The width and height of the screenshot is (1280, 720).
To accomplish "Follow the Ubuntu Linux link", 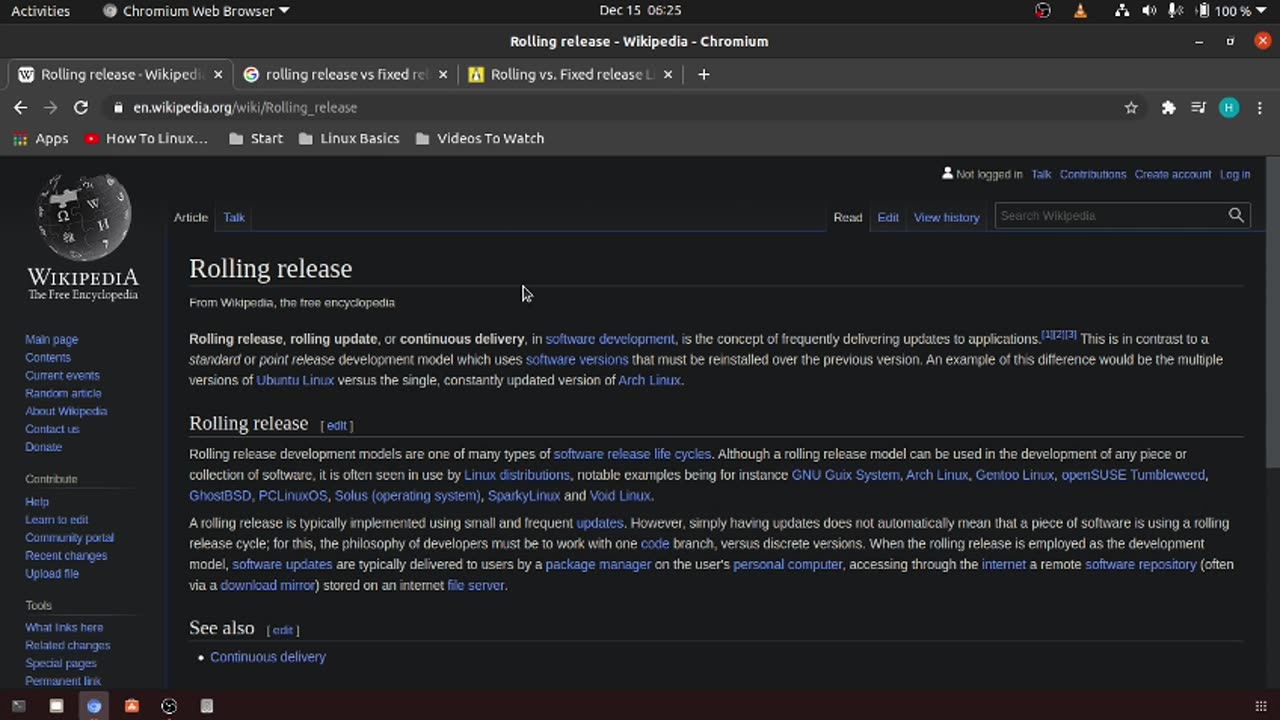I will (295, 380).
